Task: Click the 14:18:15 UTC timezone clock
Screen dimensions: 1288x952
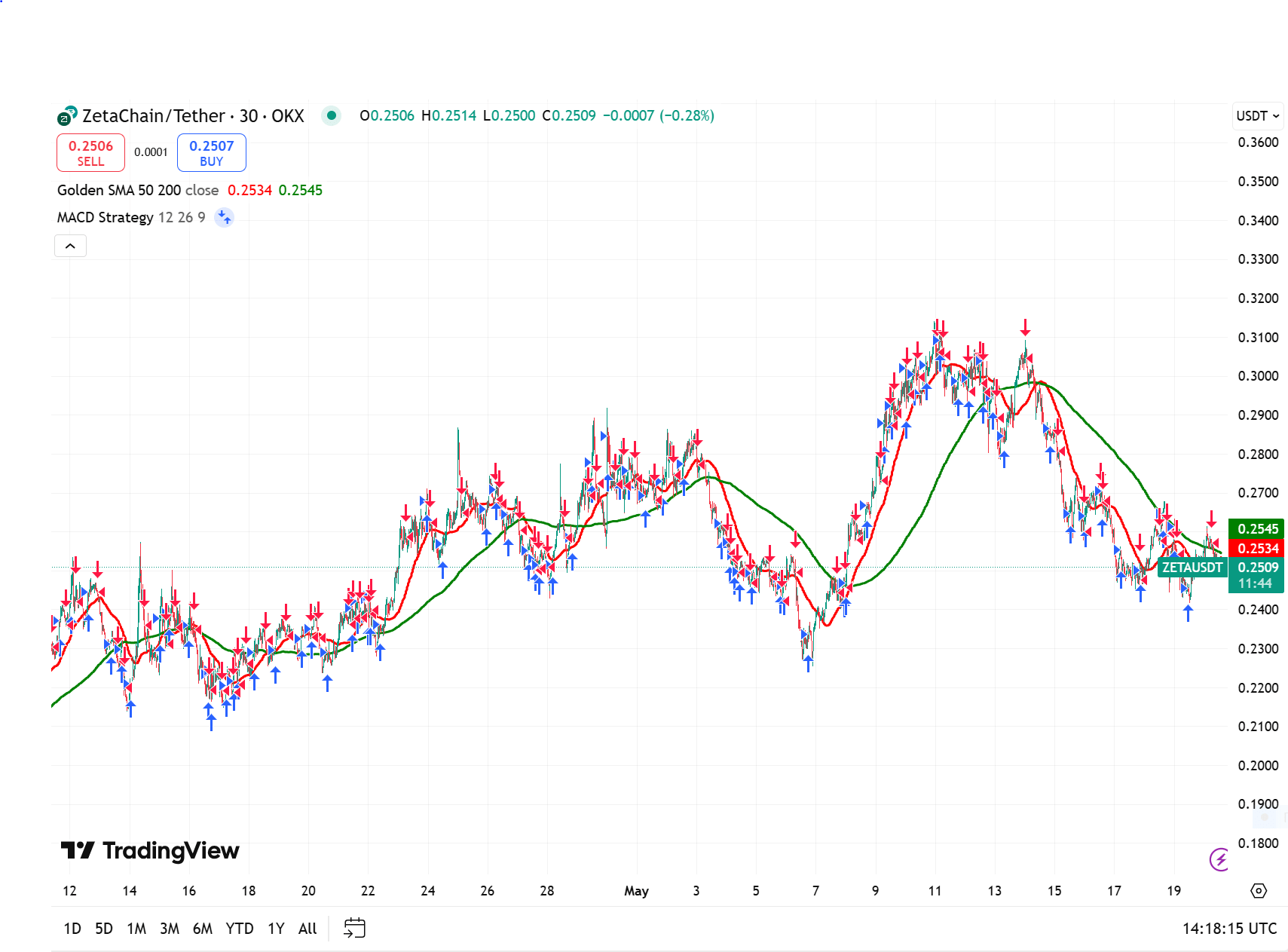Action: pyautogui.click(x=1229, y=929)
